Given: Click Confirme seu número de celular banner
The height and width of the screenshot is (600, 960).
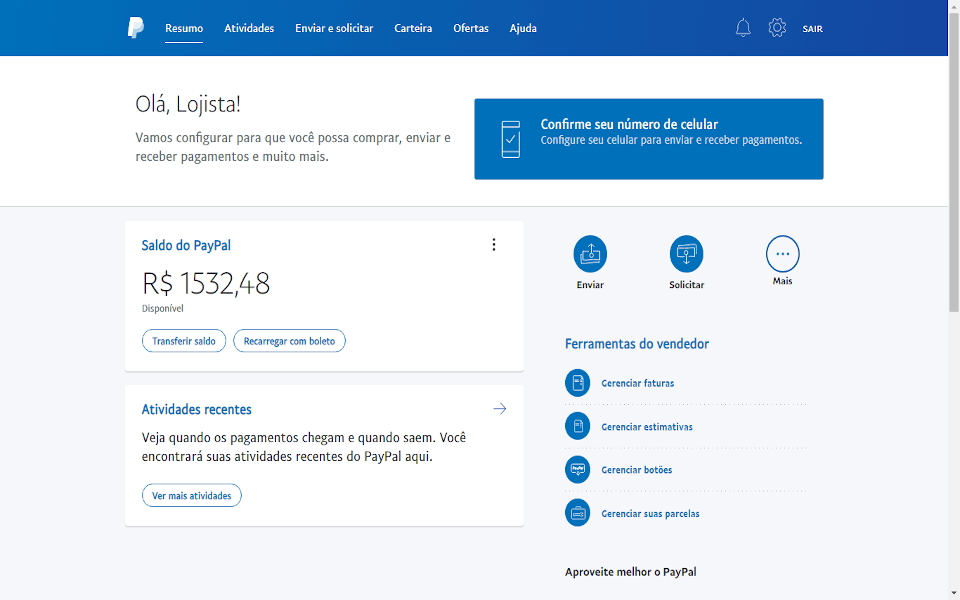Looking at the screenshot, I should point(648,139).
